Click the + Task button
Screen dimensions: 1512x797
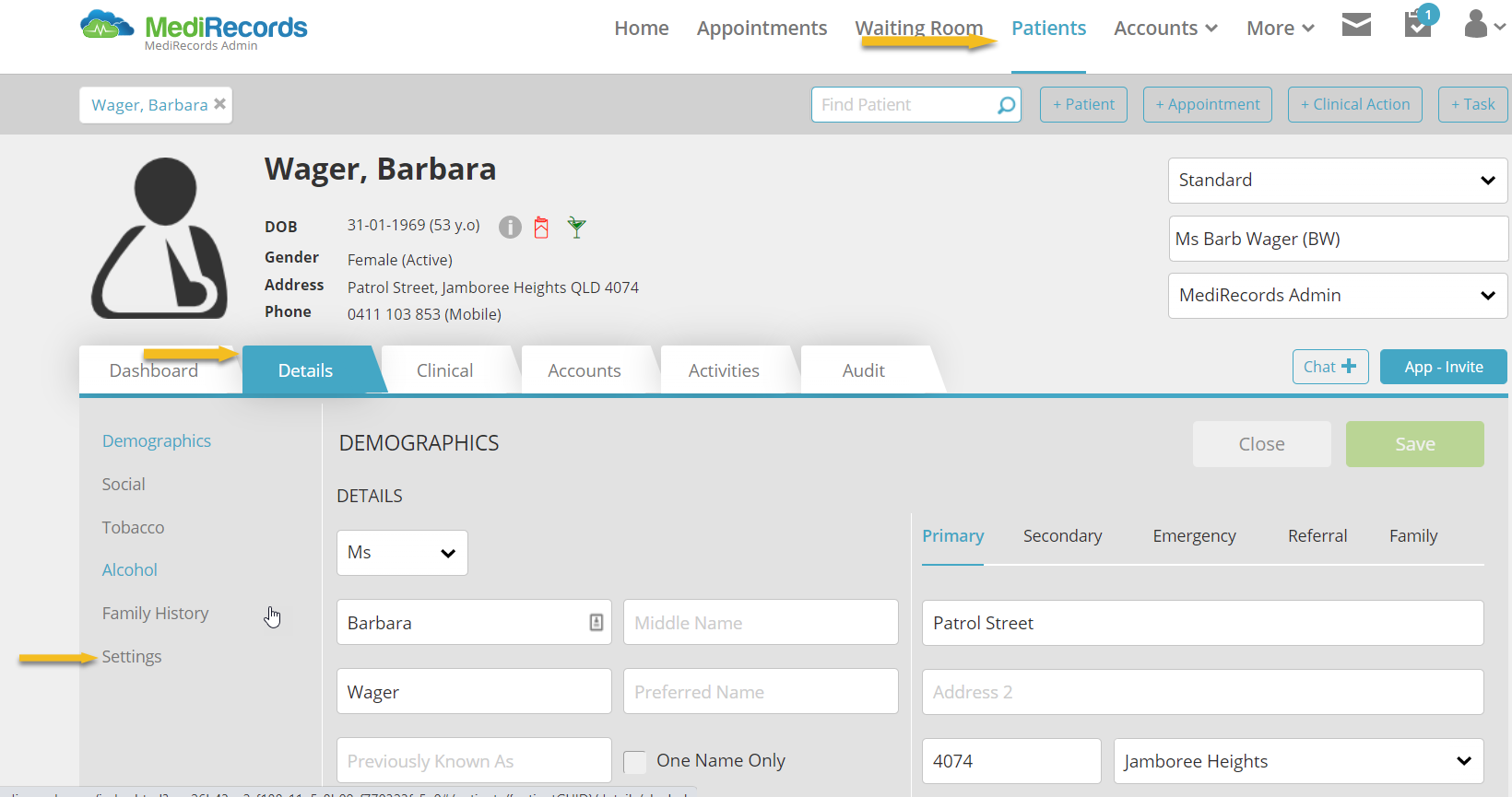tap(1473, 104)
